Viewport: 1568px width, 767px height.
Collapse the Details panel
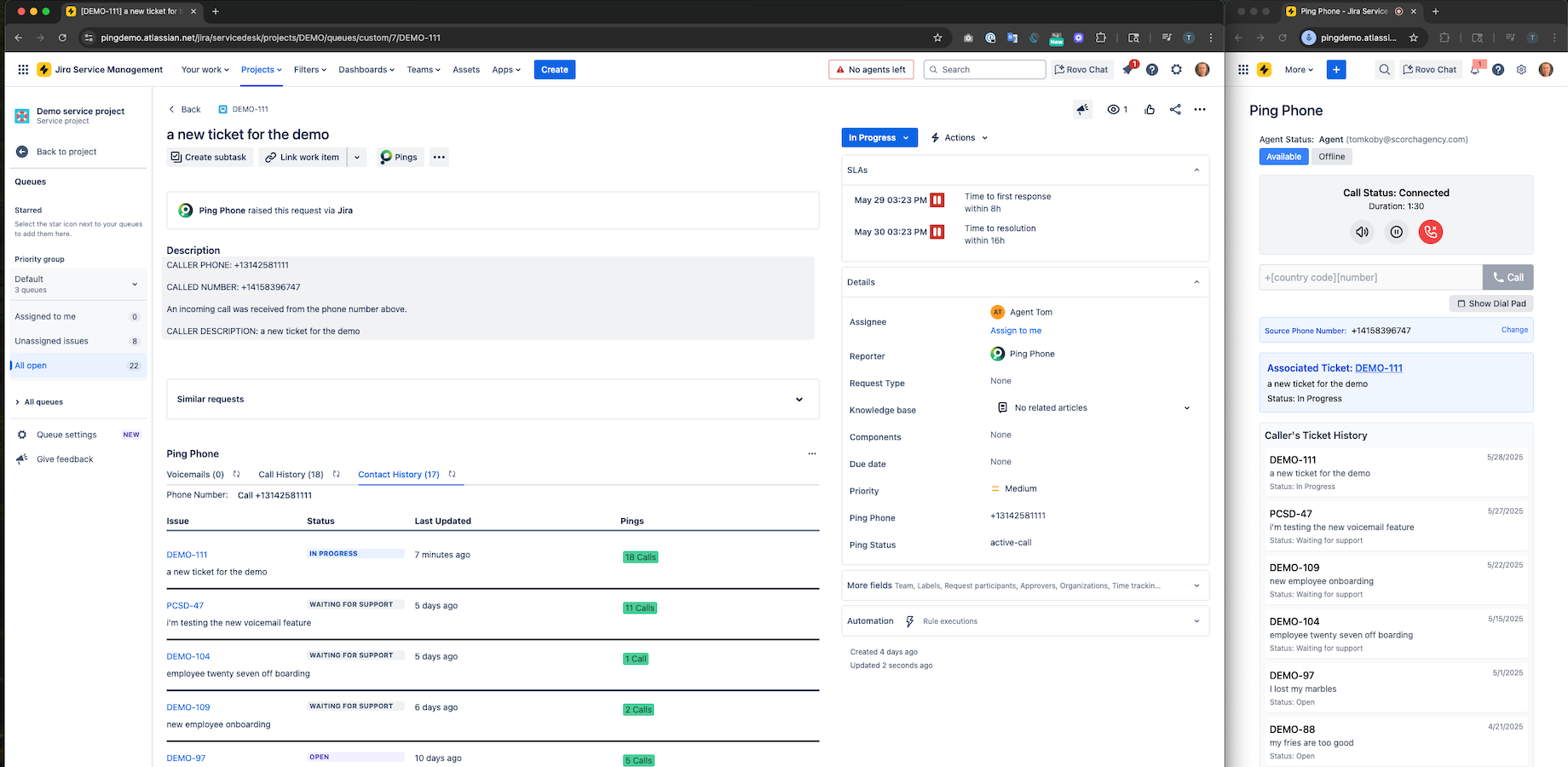pyautogui.click(x=1196, y=282)
